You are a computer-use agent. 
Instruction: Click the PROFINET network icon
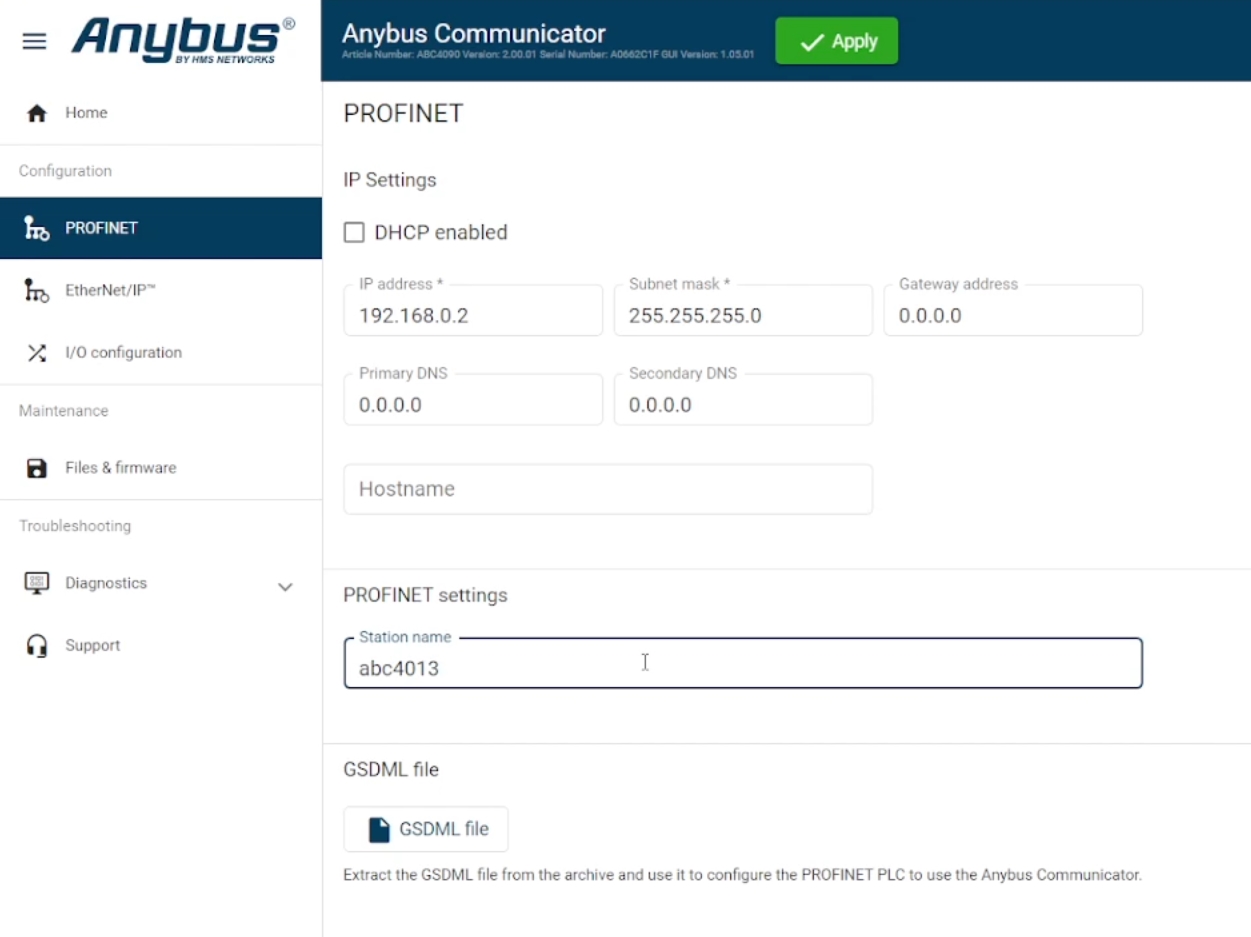pyautogui.click(x=37, y=228)
